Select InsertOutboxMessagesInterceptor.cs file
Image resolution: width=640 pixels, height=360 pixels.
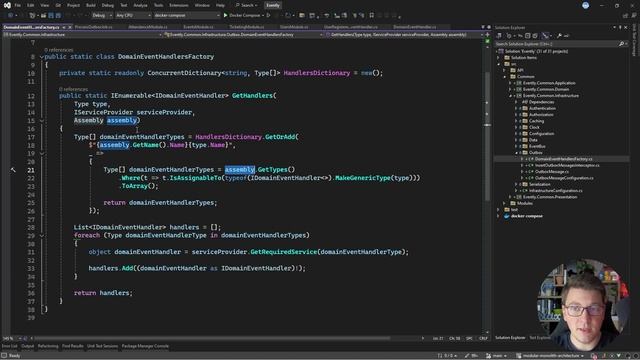tap(567, 165)
